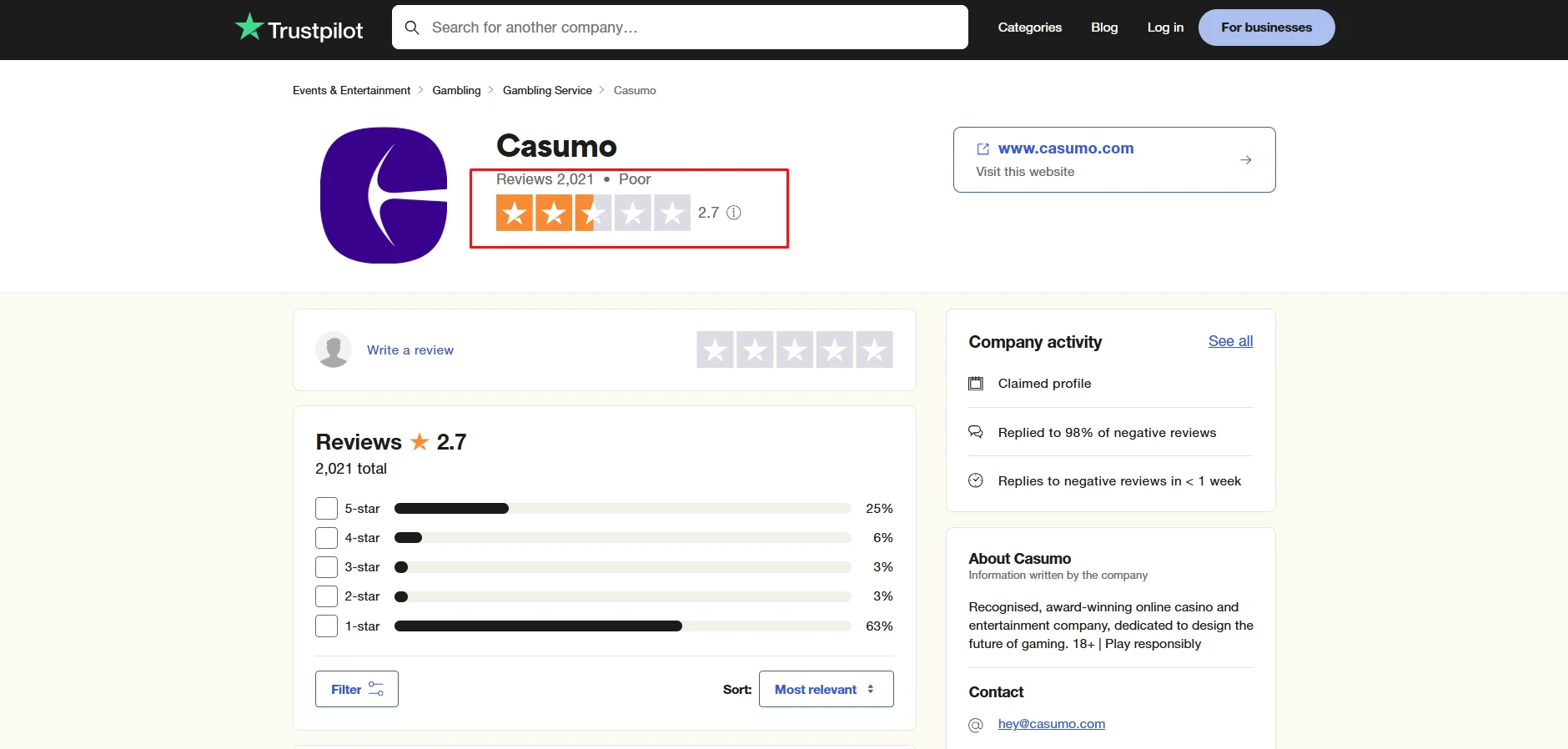Click the 25% value for 5-star
Screen dimensions: 1568x749
[879, 509]
